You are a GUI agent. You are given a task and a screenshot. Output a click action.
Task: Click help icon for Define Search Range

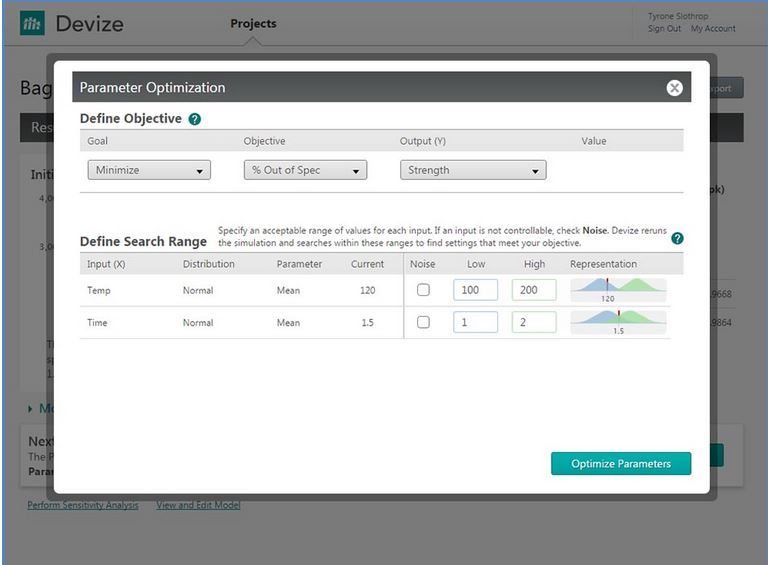677,238
